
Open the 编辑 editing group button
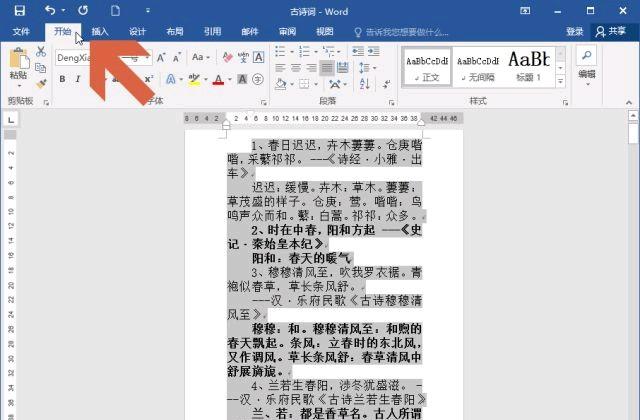pyautogui.click(x=587, y=66)
